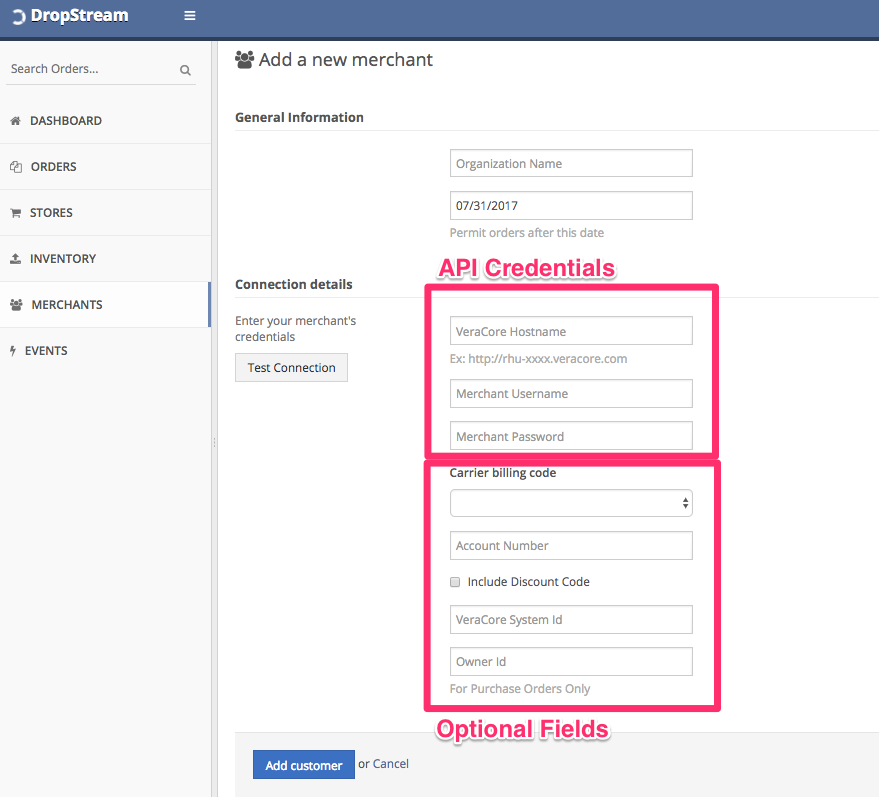Click the Organization Name field

(571, 163)
